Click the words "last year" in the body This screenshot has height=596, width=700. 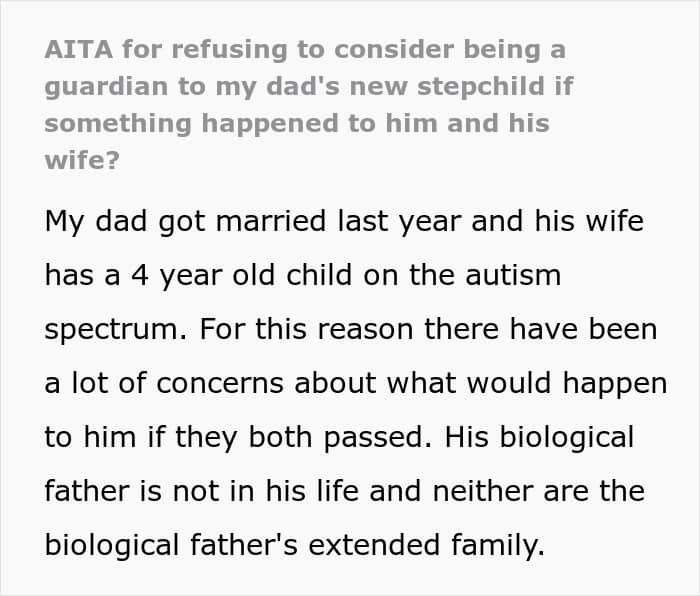coord(379,221)
